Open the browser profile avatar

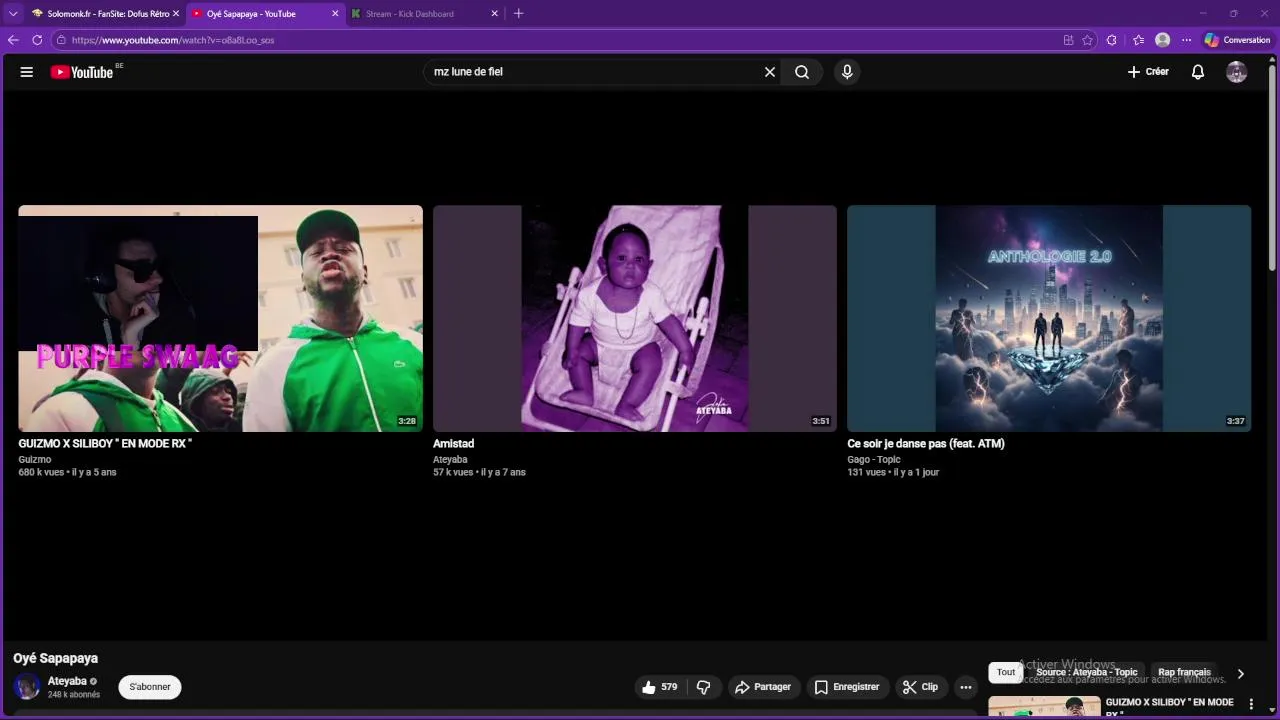pyautogui.click(x=1162, y=40)
